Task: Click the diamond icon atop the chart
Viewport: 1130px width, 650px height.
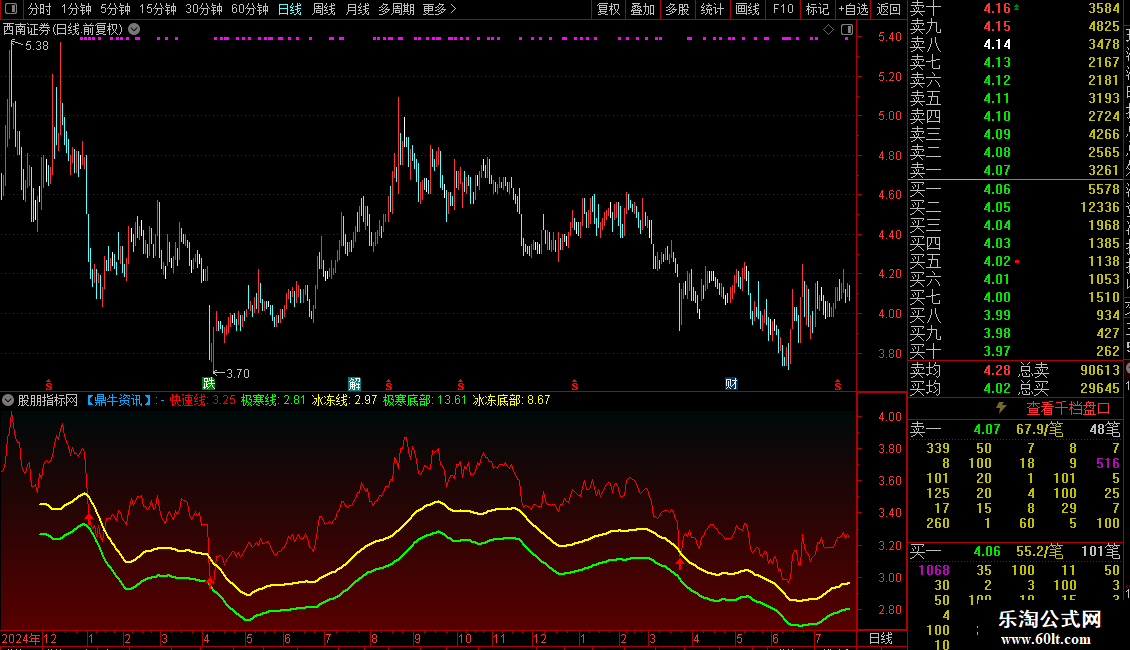Action: tap(829, 30)
